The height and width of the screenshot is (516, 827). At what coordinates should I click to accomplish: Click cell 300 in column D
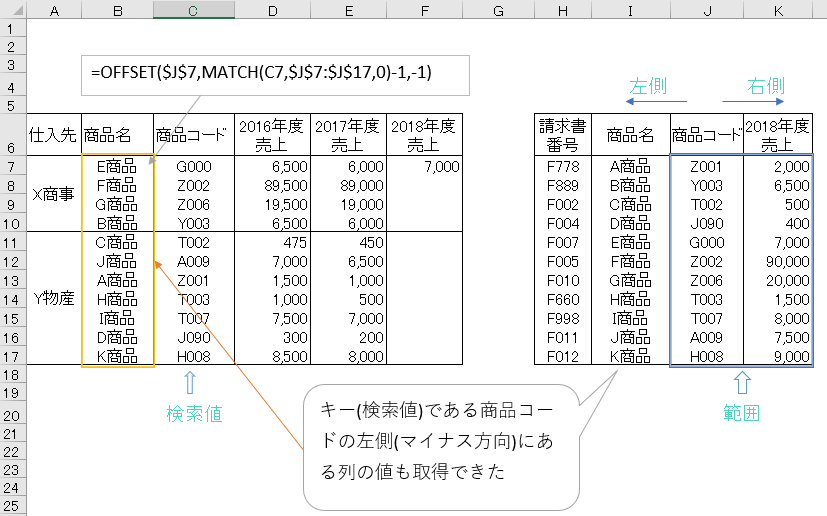[272, 338]
